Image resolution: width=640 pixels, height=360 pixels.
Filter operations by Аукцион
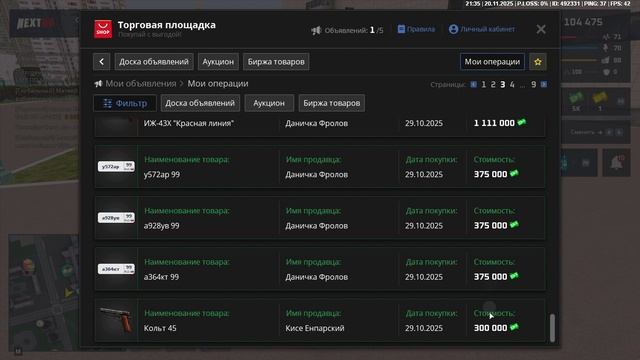tap(269, 103)
